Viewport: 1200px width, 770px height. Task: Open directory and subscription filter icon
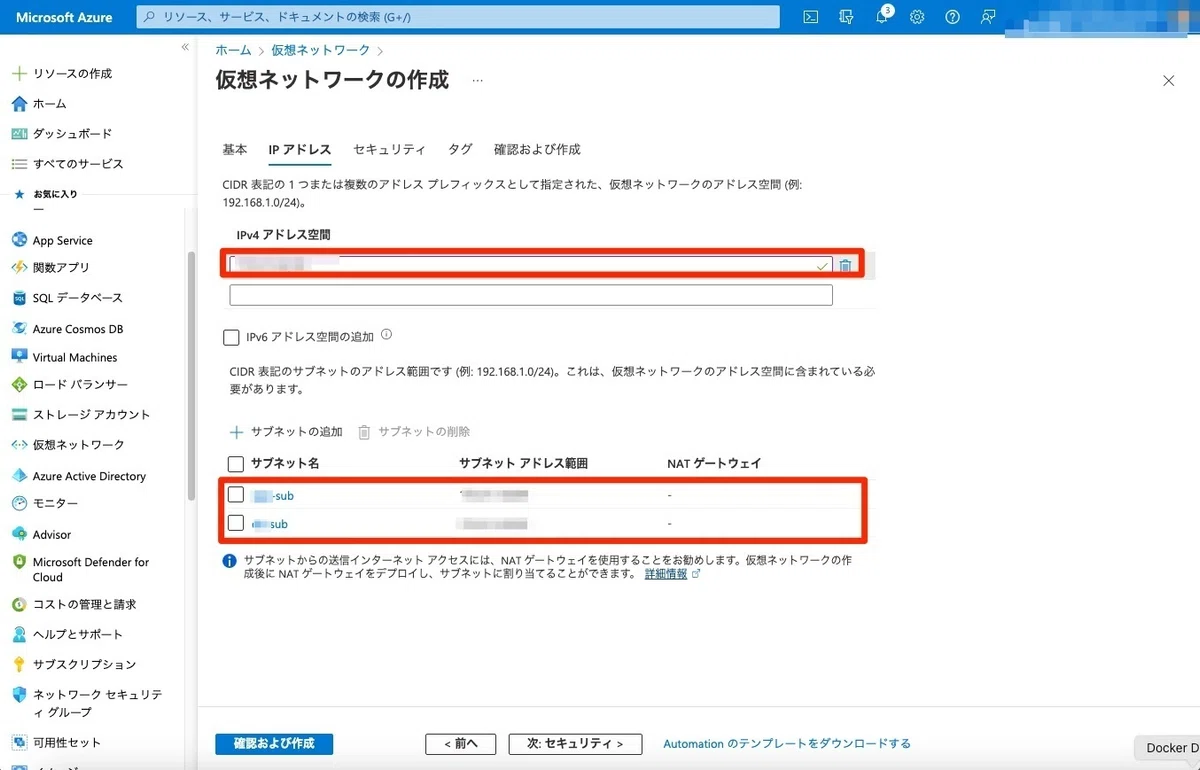pyautogui.click(x=847, y=17)
